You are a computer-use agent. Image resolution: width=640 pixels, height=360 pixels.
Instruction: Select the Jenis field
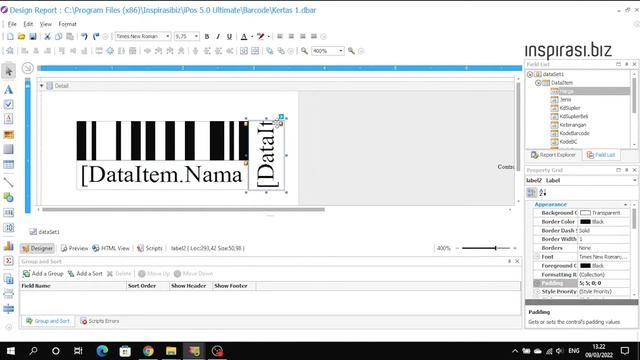[565, 100]
